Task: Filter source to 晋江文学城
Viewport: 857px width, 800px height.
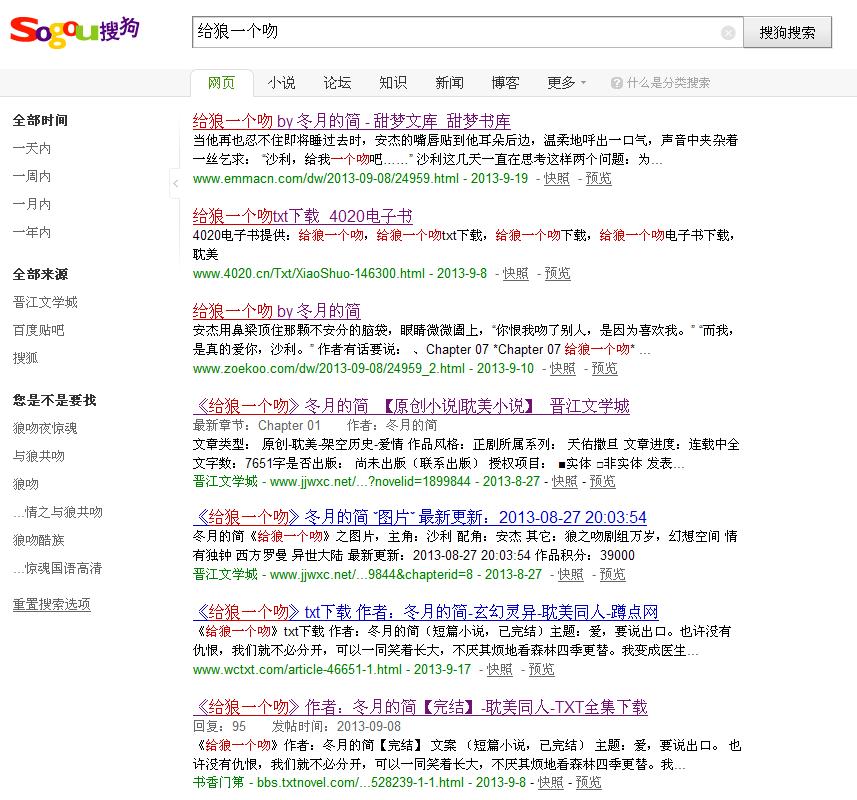Action: (x=45, y=302)
